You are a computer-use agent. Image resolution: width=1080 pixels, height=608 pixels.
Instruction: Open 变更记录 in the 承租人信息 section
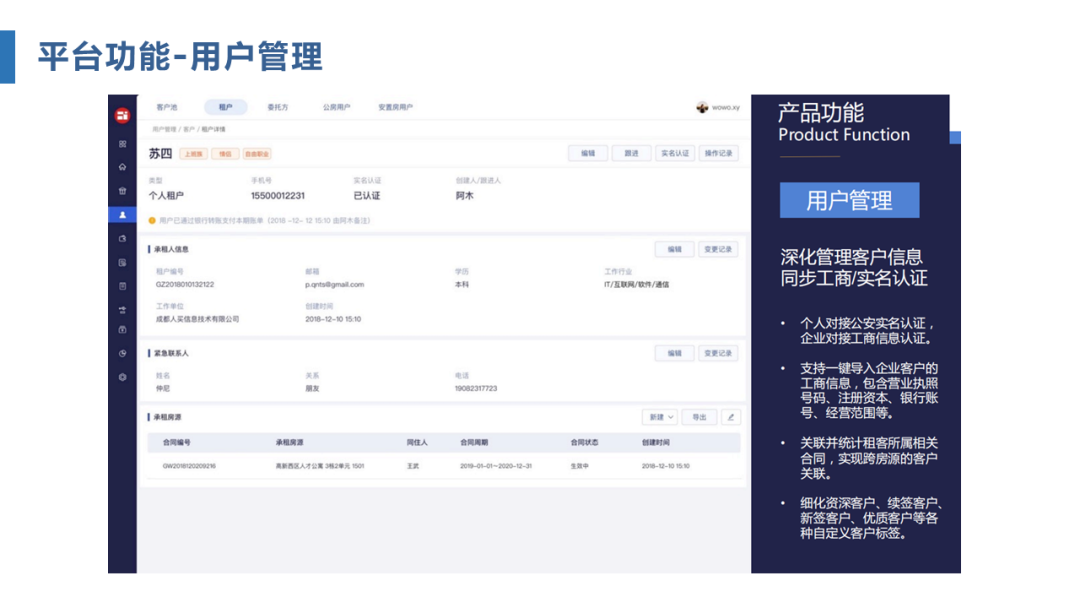[x=718, y=249]
